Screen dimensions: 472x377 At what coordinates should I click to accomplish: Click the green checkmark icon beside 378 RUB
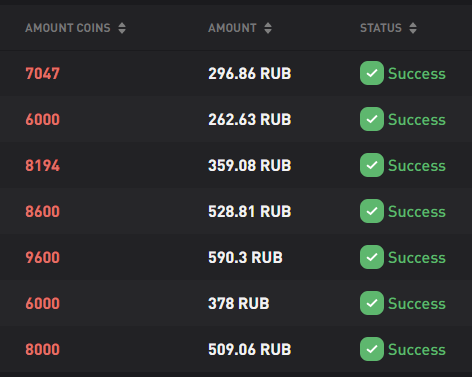pyautogui.click(x=372, y=303)
